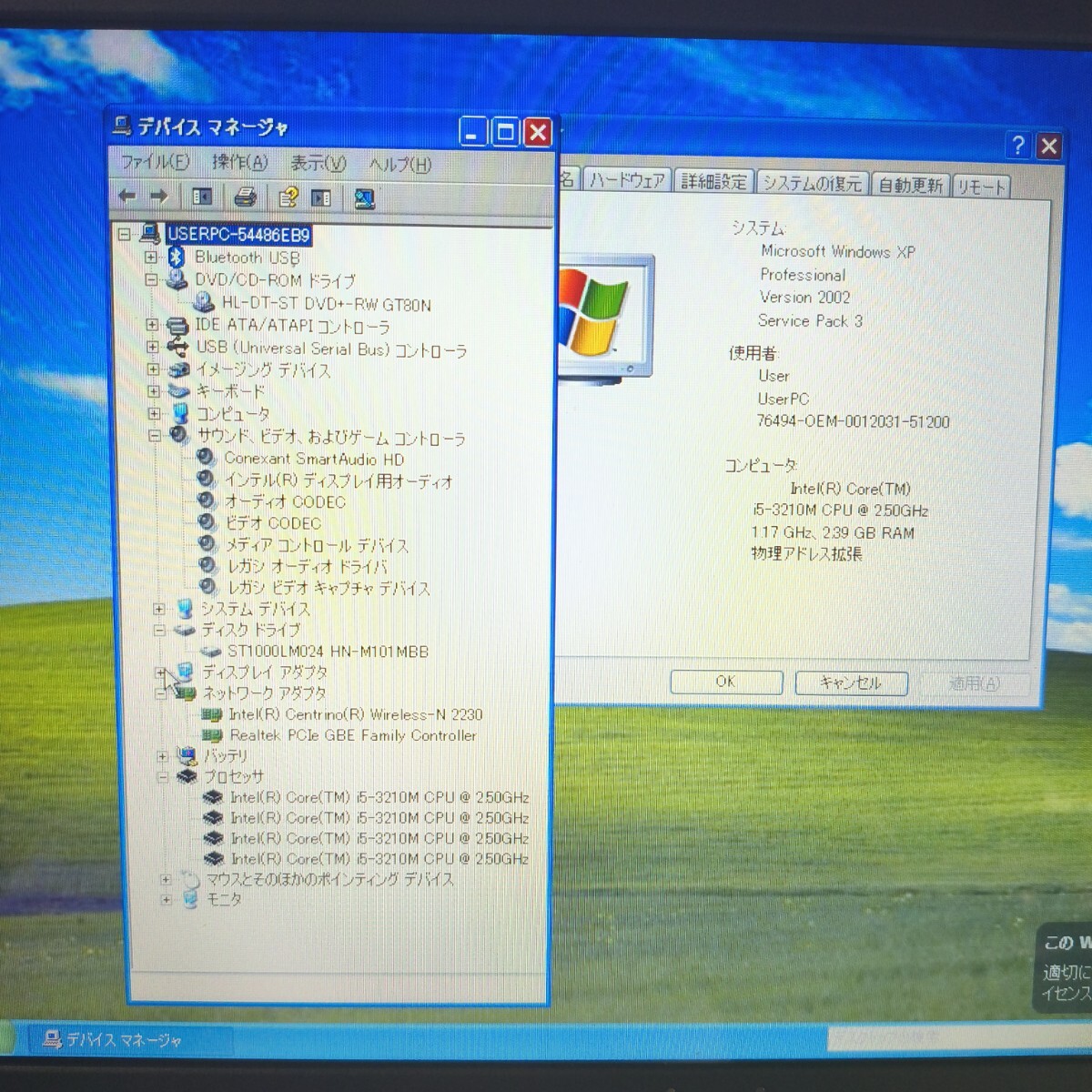Click the Scan for hardware changes icon
Viewport: 1092px width, 1092px height.
click(x=365, y=198)
